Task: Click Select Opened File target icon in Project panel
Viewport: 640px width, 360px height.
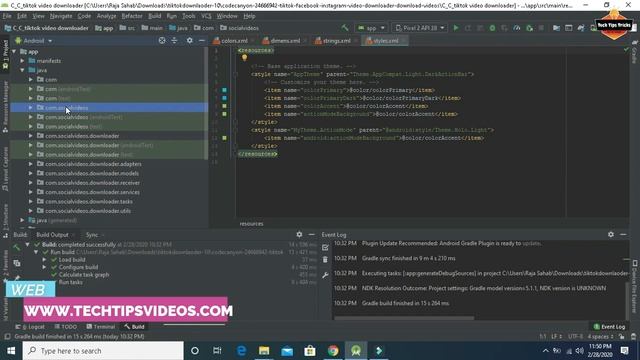Action: (162, 40)
